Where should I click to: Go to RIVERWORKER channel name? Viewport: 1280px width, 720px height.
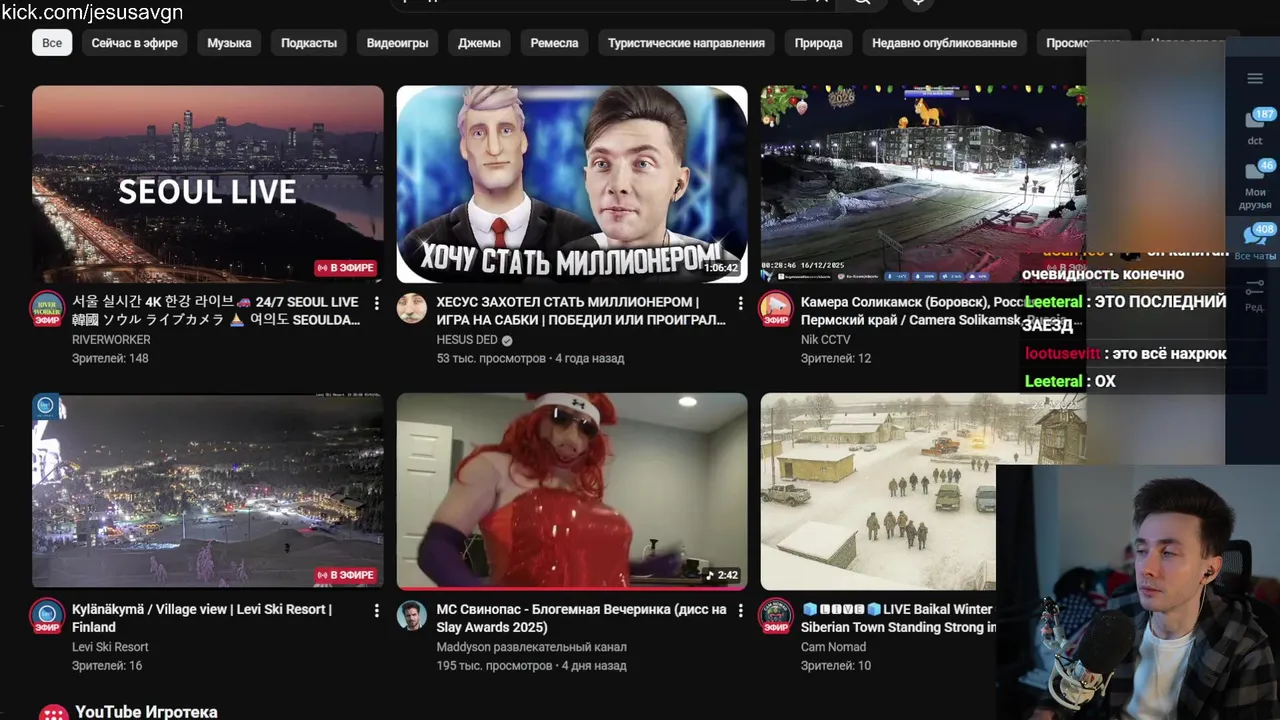pos(111,340)
